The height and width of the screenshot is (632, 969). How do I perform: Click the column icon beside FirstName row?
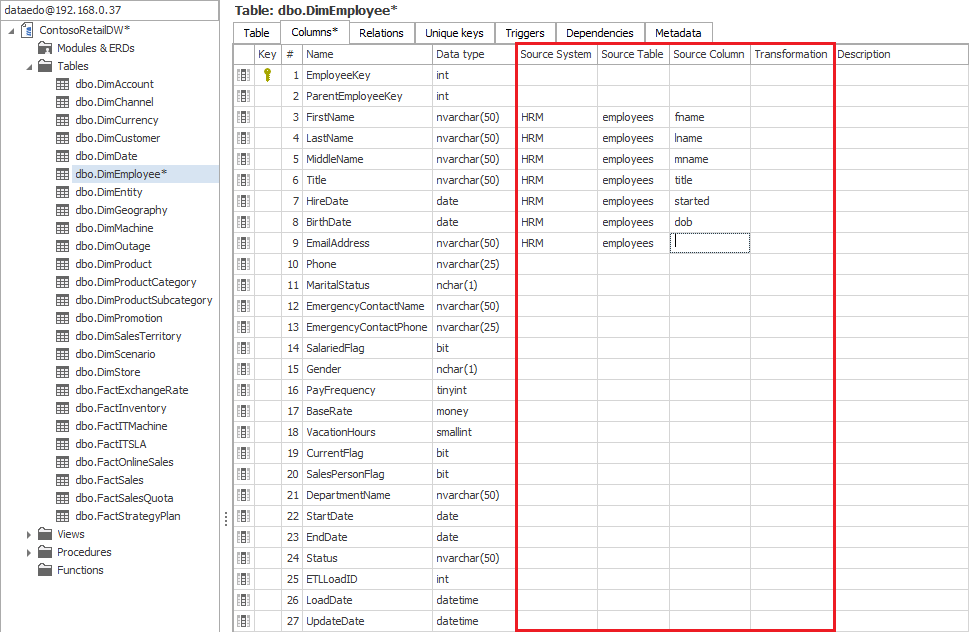(x=243, y=117)
